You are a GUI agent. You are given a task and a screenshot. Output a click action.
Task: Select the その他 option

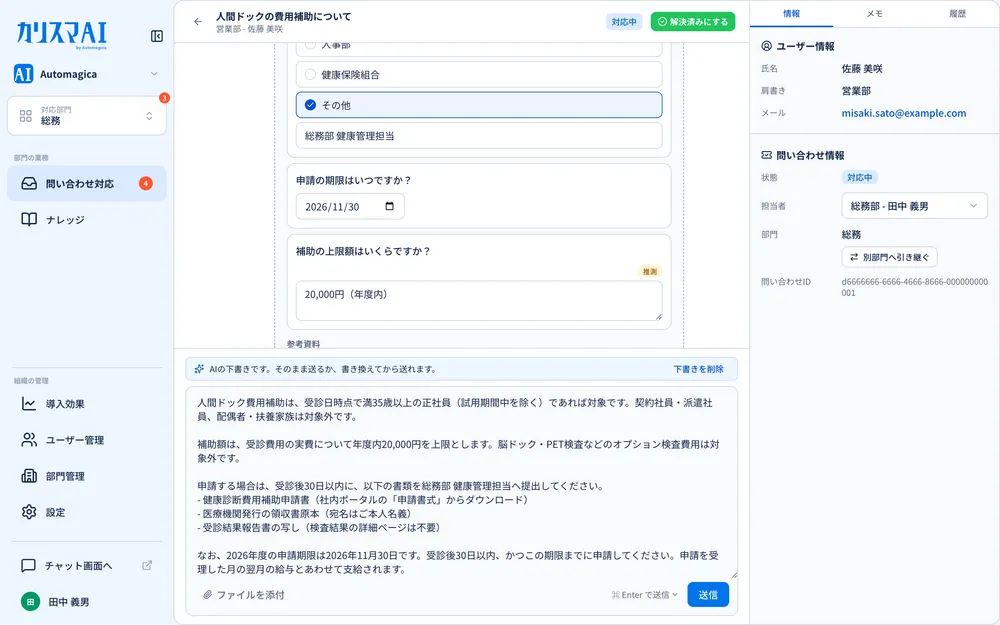click(479, 105)
